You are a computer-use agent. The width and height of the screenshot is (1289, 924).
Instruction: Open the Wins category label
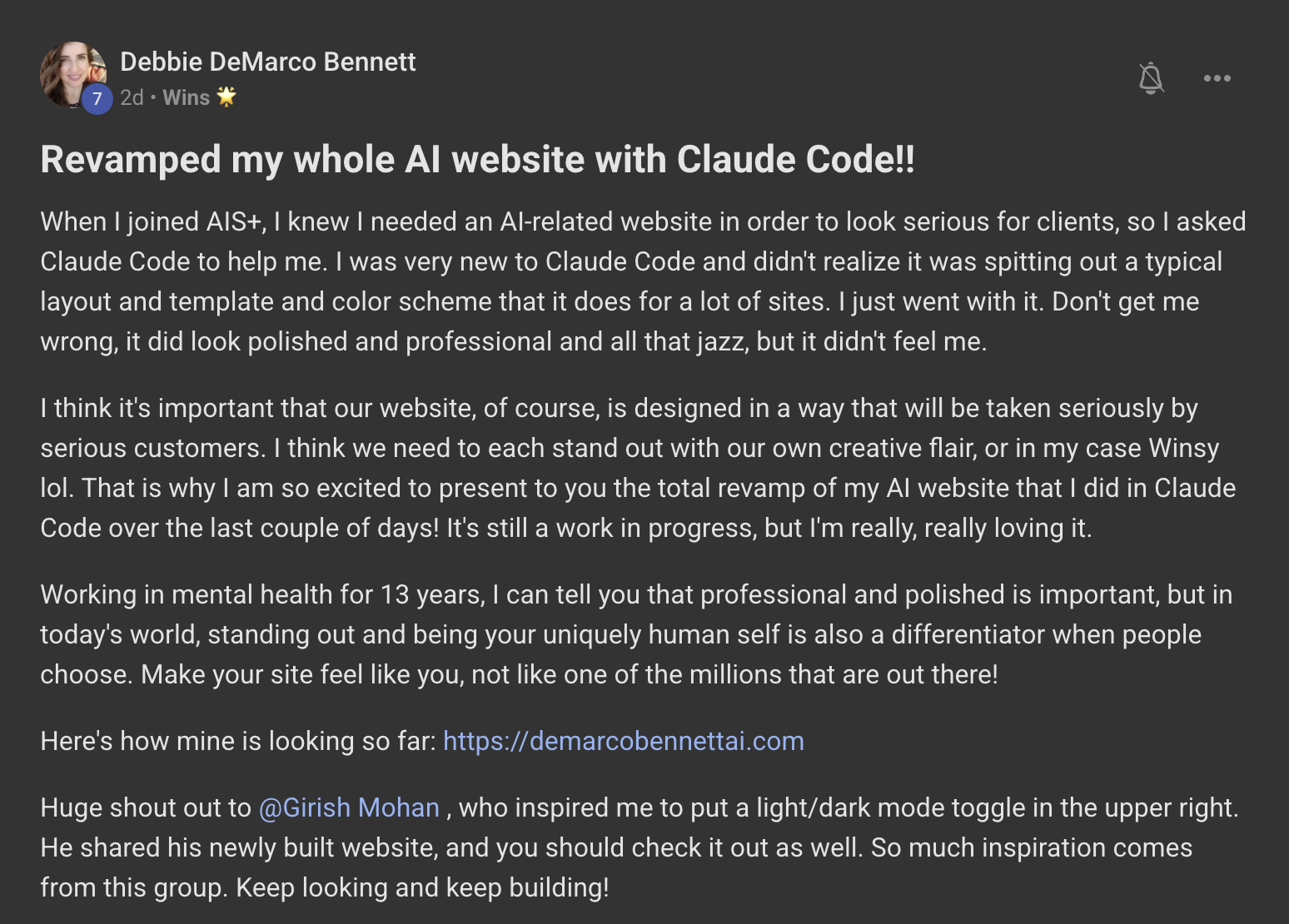(x=186, y=97)
